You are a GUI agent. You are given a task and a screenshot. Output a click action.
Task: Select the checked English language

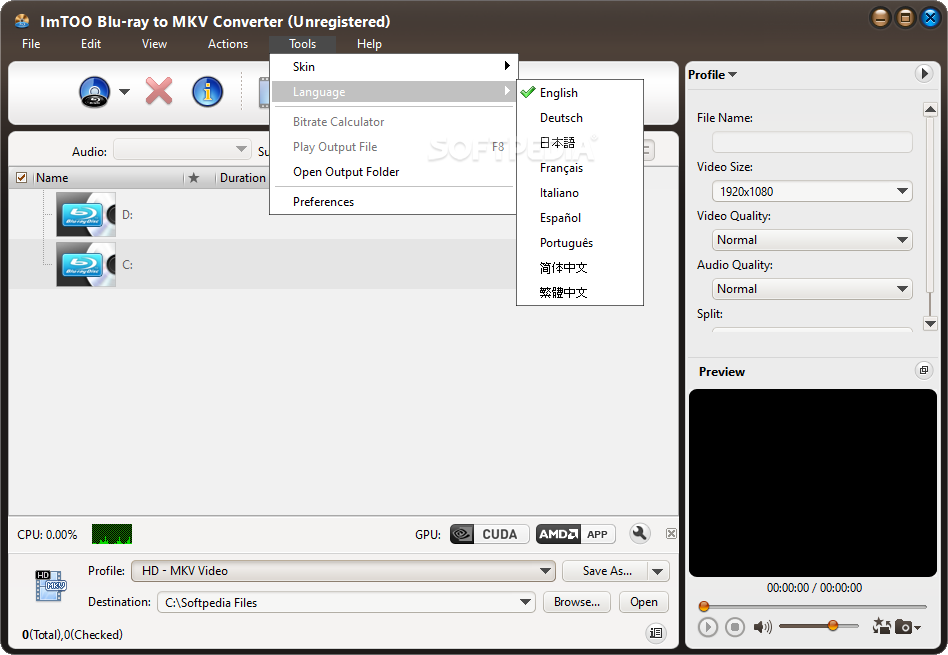pyautogui.click(x=580, y=93)
